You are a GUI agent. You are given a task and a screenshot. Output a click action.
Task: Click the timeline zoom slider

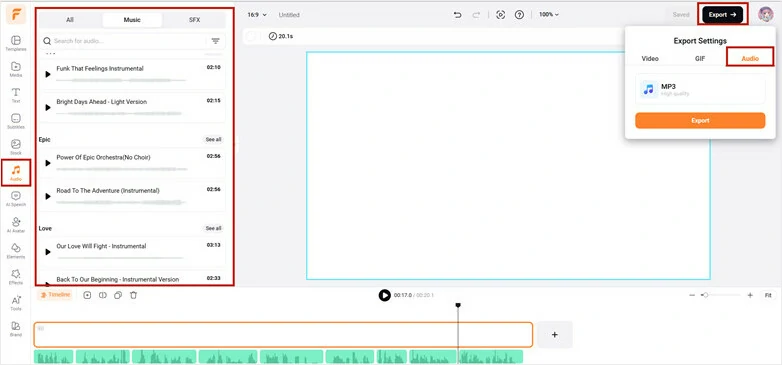721,295
